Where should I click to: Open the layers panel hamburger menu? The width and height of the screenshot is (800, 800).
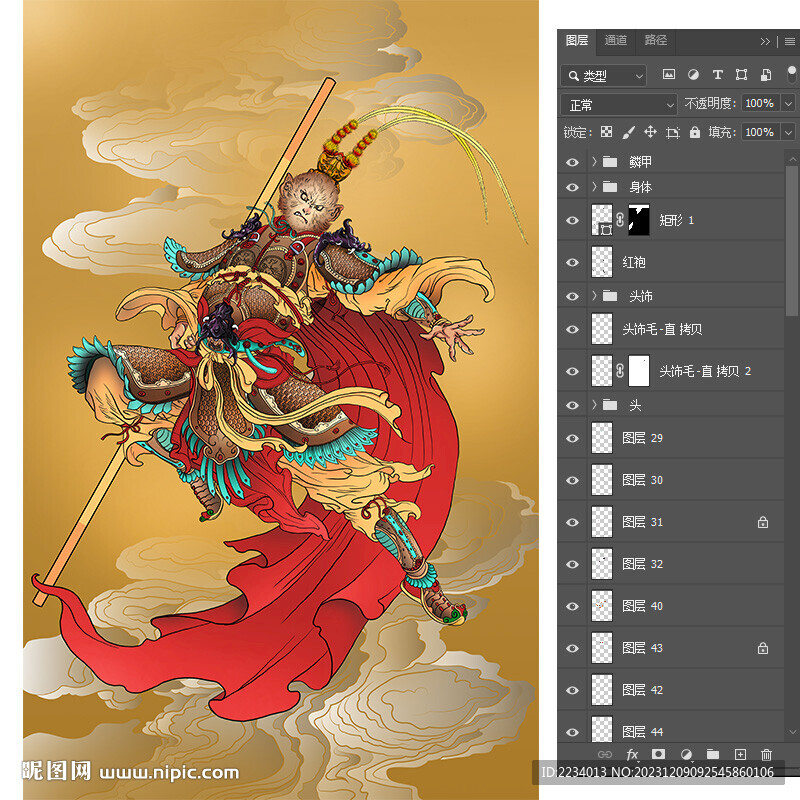click(x=789, y=41)
